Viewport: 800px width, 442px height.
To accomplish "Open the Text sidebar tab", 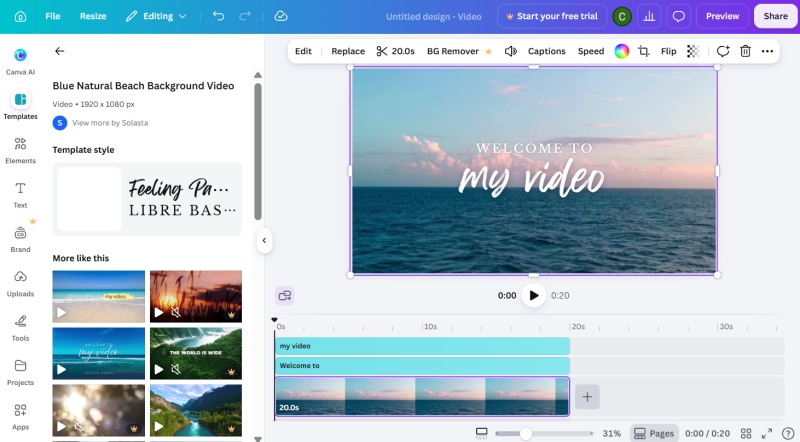I will [20, 194].
